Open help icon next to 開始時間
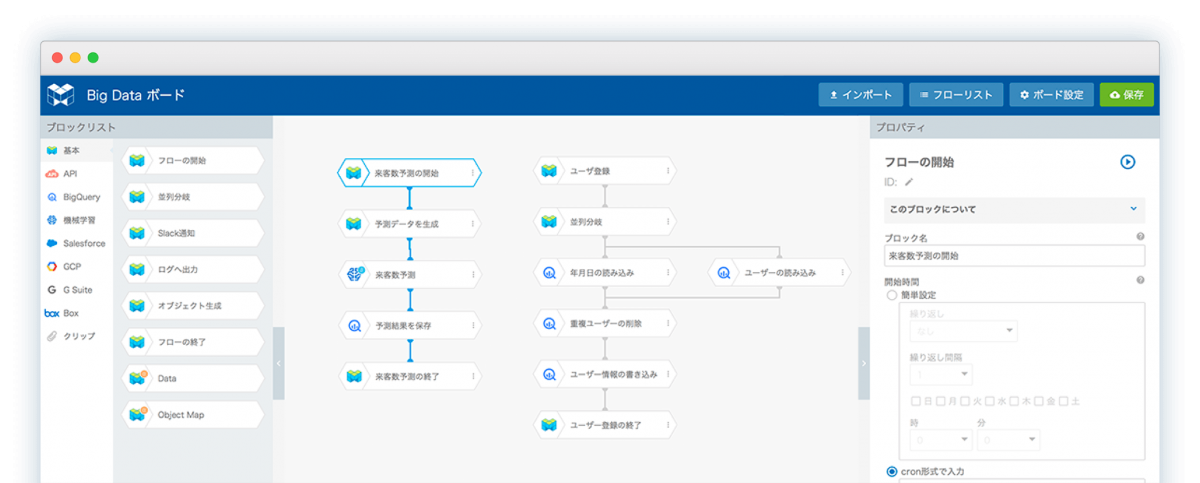 tap(1140, 280)
